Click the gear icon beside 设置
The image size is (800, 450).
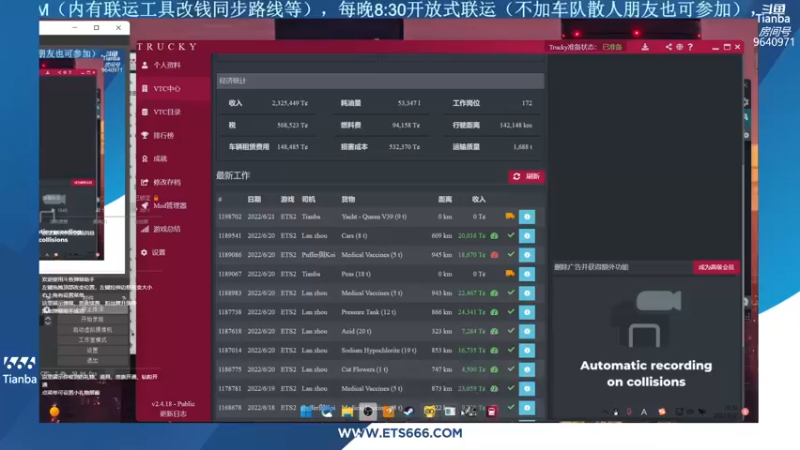(144, 253)
